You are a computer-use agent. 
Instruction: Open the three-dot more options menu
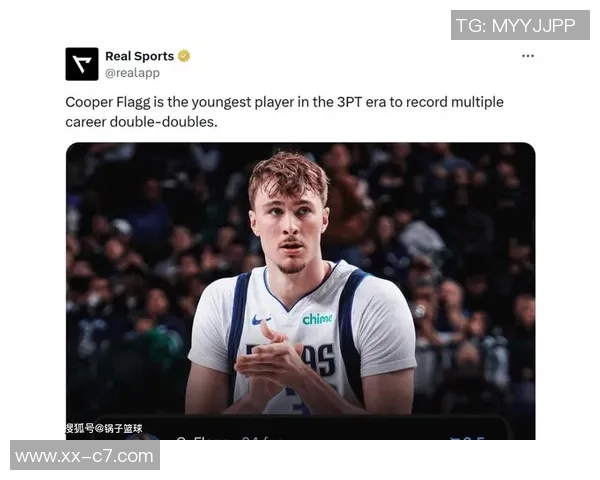528,56
